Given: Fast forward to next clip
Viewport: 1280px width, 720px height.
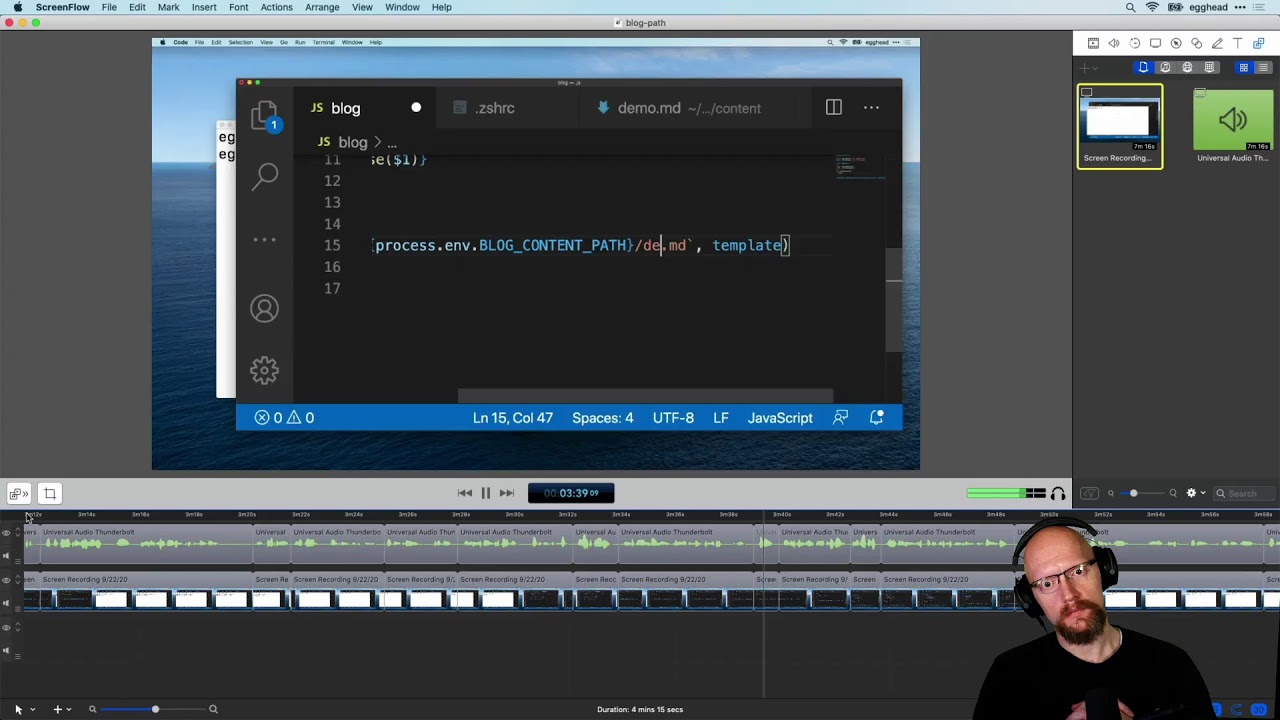Looking at the screenshot, I should point(507,493).
